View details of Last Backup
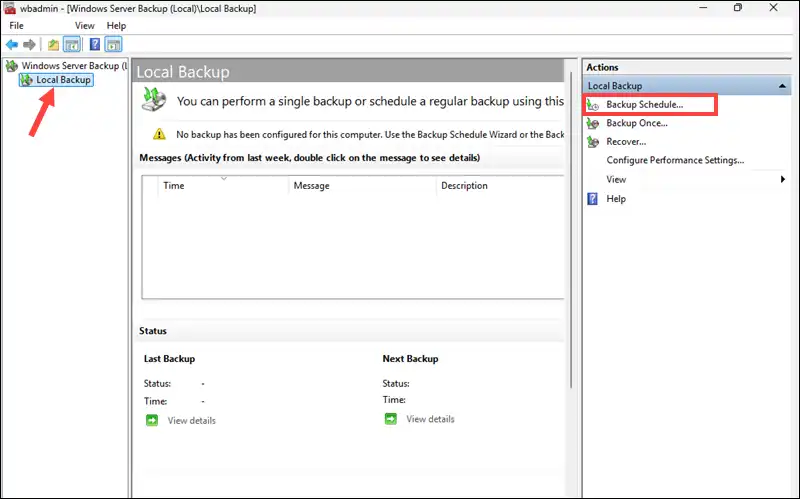The width and height of the screenshot is (800, 499). pos(191,420)
